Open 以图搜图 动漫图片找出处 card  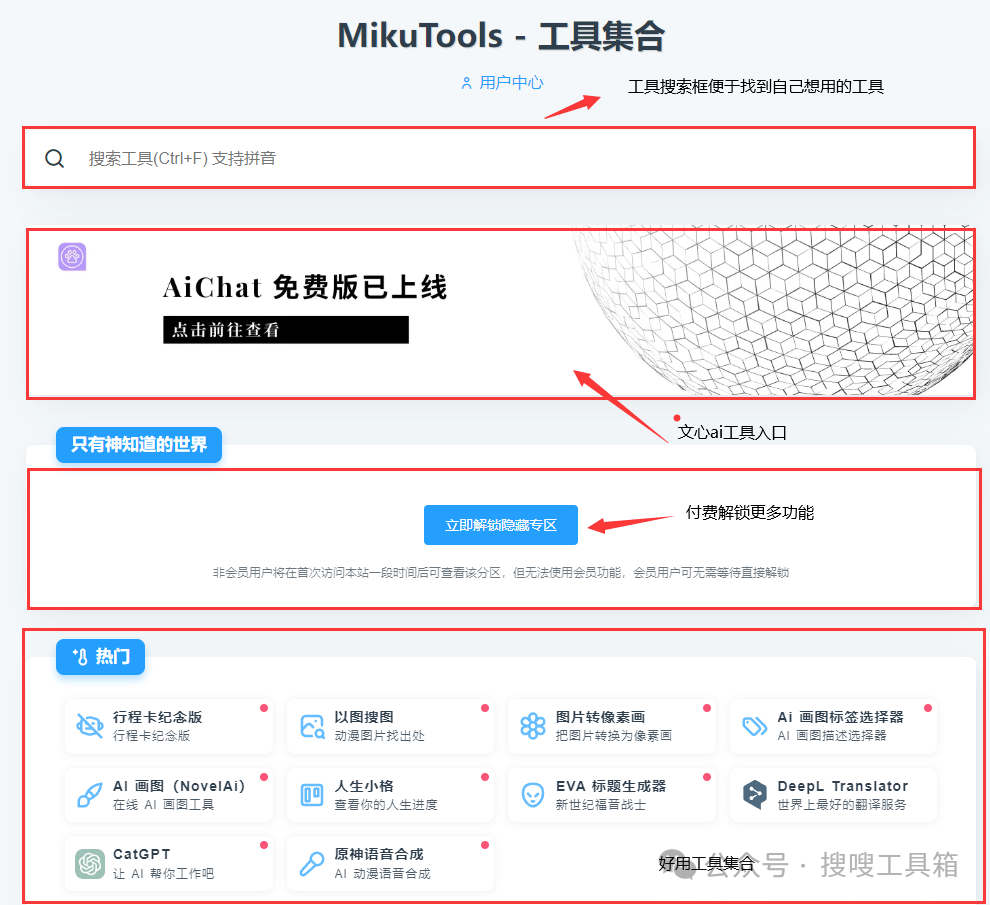(x=390, y=726)
